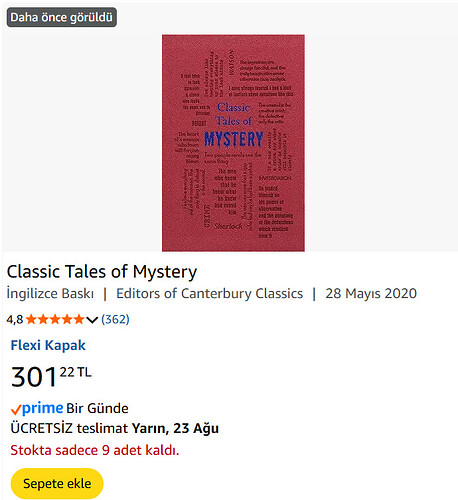Viewport: 458px width, 500px height.
Task: Click the İngilizce Baskı edition label
Action: (x=50, y=293)
